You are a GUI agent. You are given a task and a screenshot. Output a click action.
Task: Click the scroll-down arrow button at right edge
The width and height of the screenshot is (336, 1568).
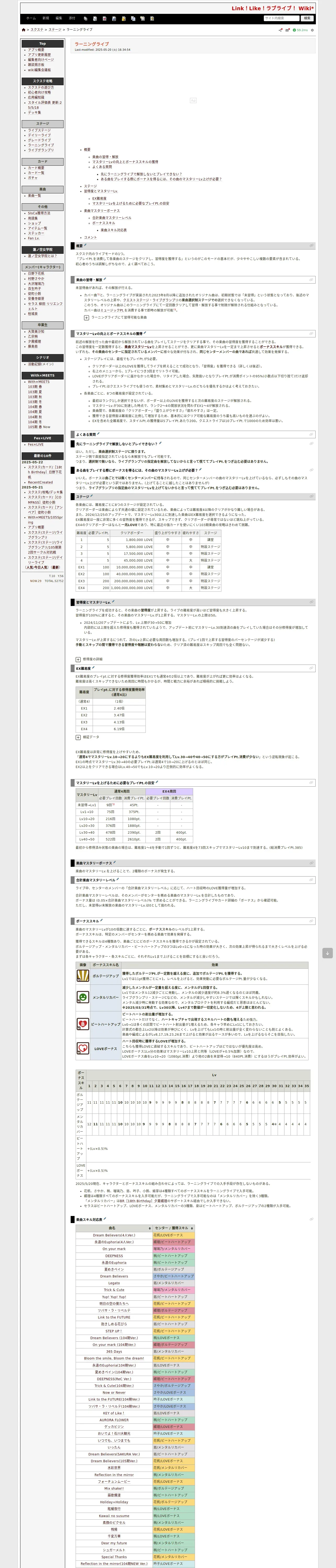click(x=327, y=953)
